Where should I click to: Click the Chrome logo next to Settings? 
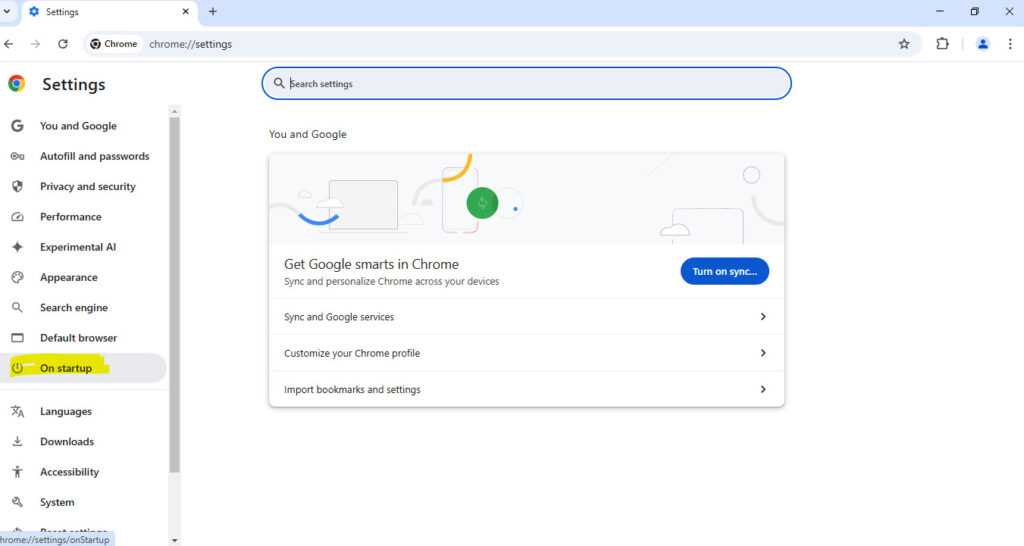click(x=17, y=84)
